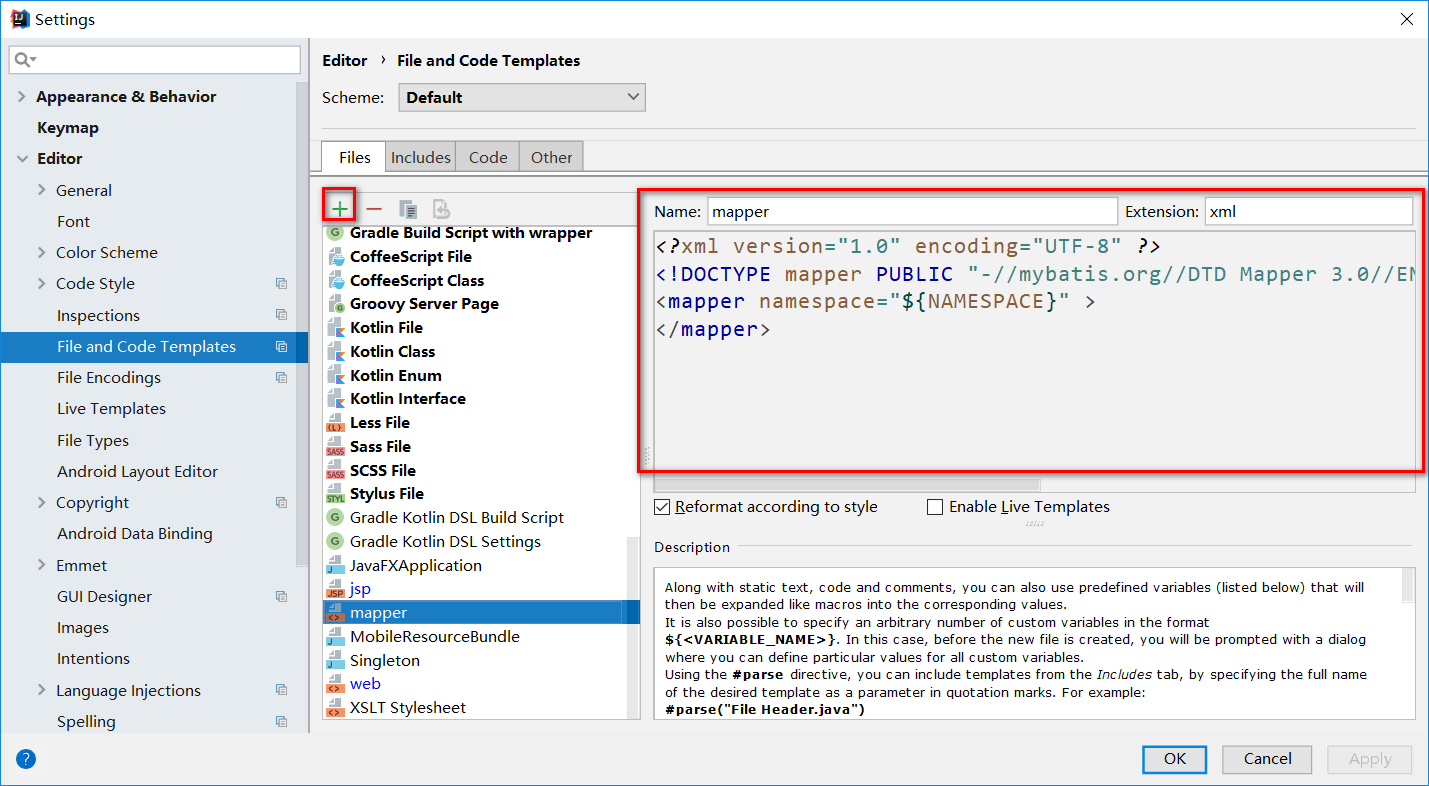Screen dimensions: 1429x786
Task: Select Live Templates in settings tree
Action: (111, 409)
